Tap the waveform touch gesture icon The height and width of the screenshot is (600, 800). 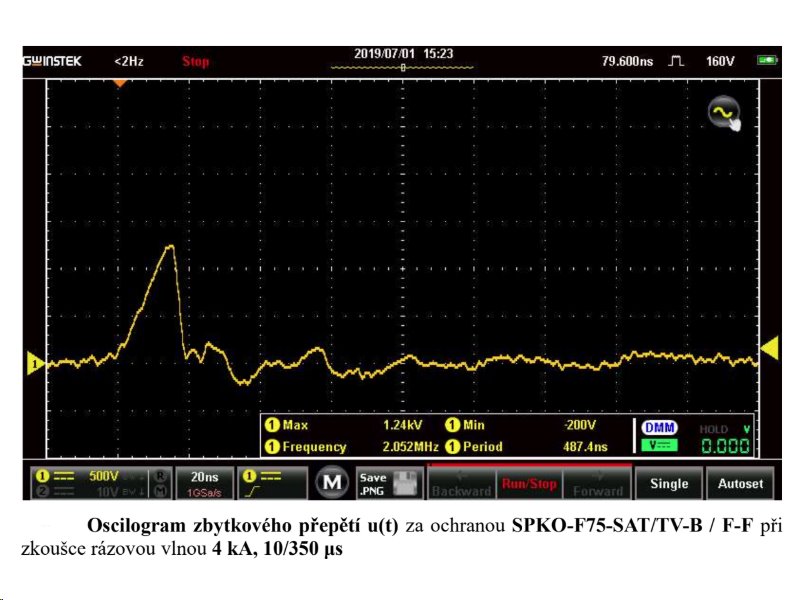coord(725,114)
